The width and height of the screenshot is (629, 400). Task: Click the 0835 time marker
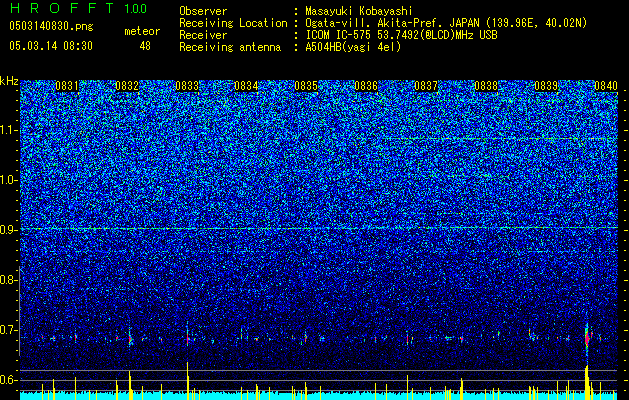click(306, 86)
